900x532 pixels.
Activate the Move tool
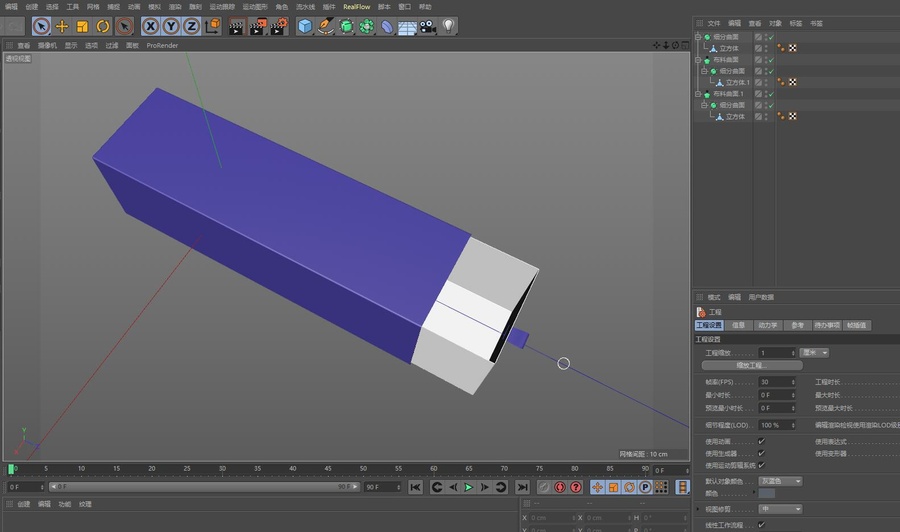[62, 26]
